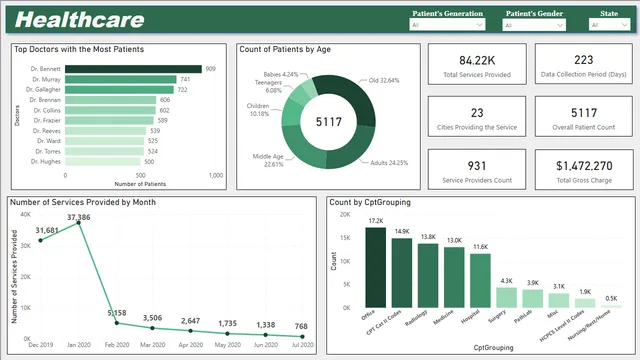The image size is (640, 360).
Task: Click the Healthcare dashboard heading
Action: [80, 20]
